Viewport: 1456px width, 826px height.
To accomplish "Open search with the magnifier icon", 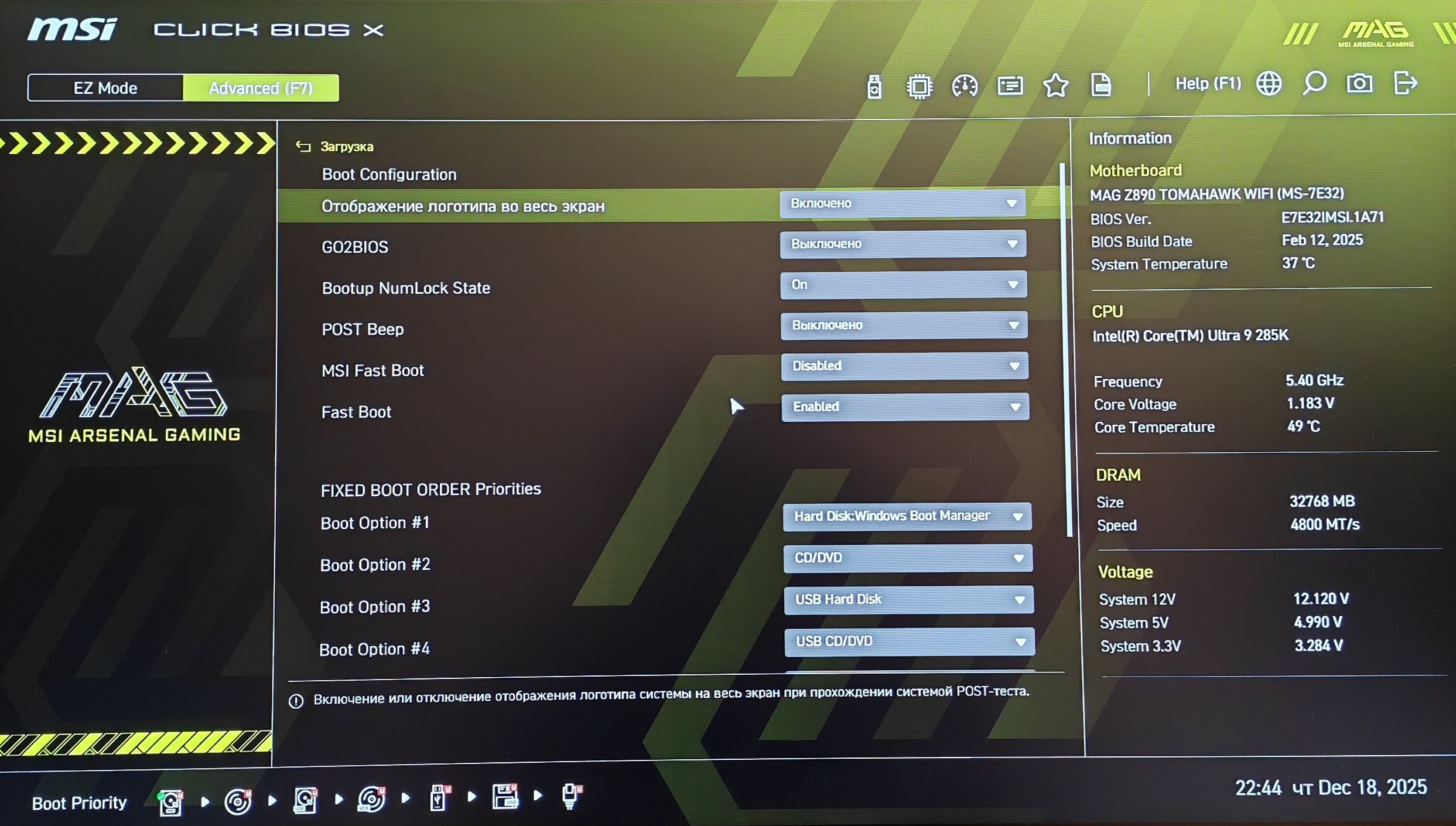I will pos(1314,84).
